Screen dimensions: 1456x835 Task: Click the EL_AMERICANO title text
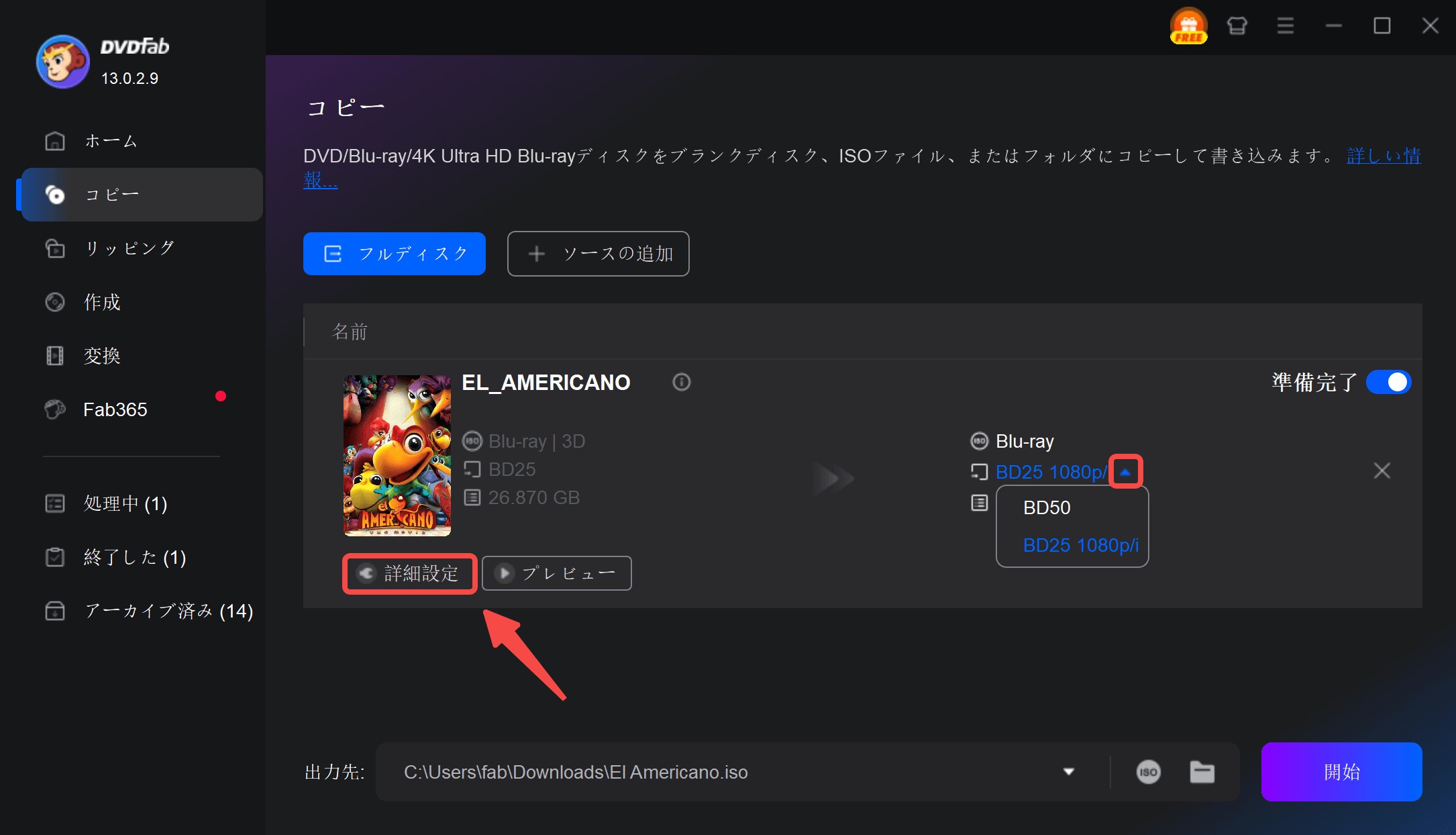[546, 382]
